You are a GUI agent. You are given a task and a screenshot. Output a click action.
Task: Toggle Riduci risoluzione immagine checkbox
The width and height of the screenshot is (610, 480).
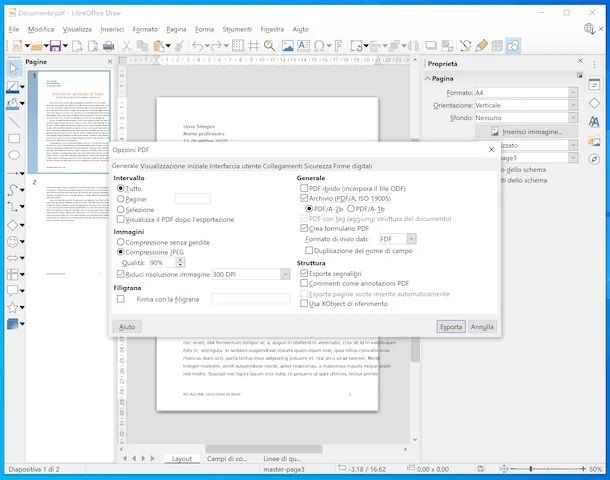[x=121, y=274]
